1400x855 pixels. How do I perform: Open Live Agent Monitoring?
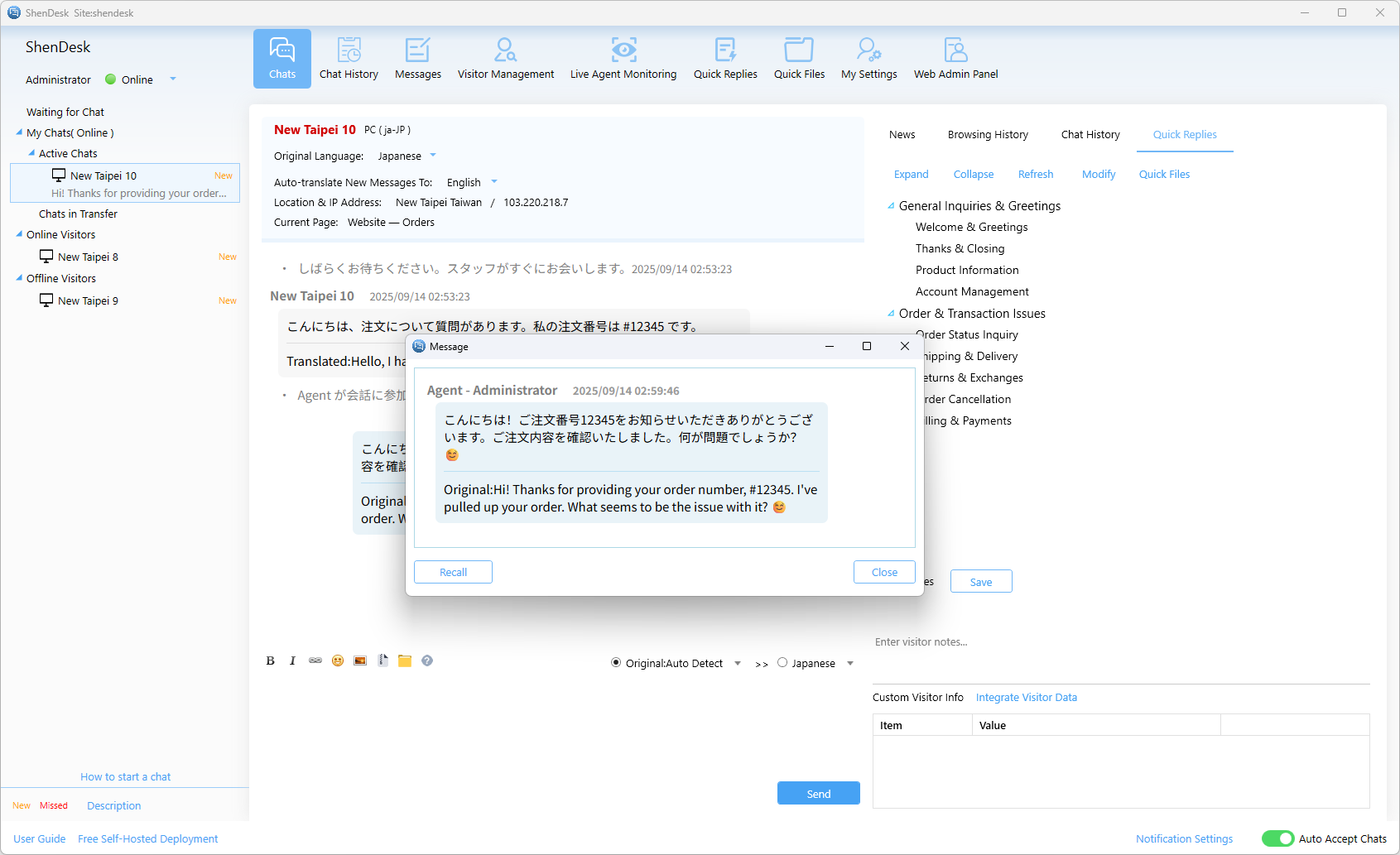click(623, 58)
